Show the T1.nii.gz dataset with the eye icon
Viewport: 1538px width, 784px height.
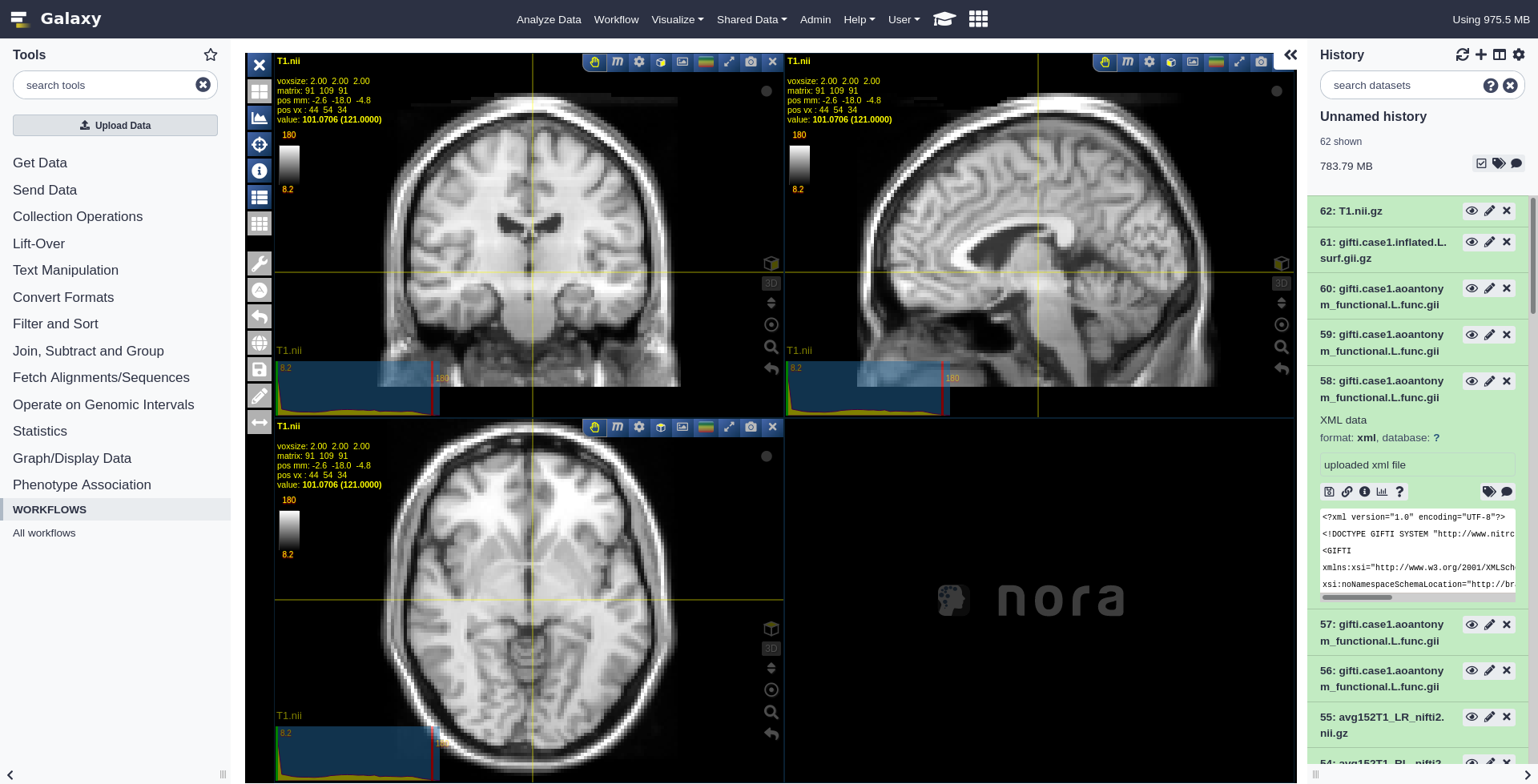coord(1472,211)
